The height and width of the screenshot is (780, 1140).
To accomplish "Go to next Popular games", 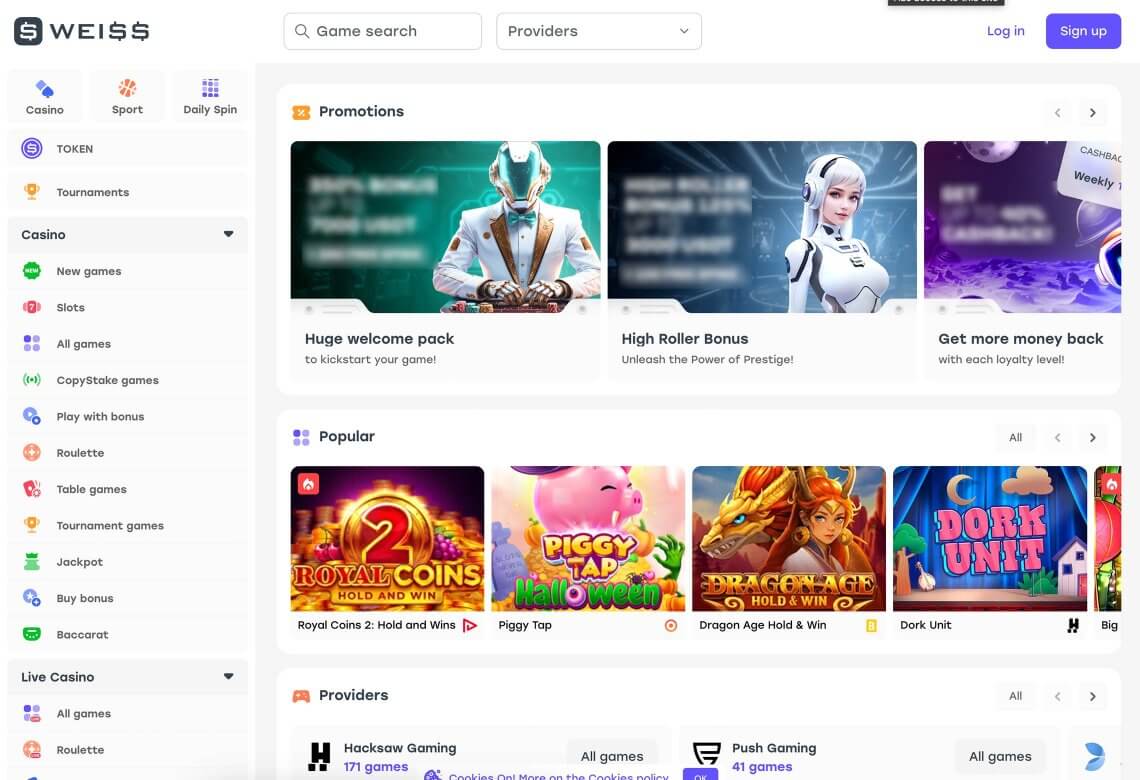I will click(1092, 438).
